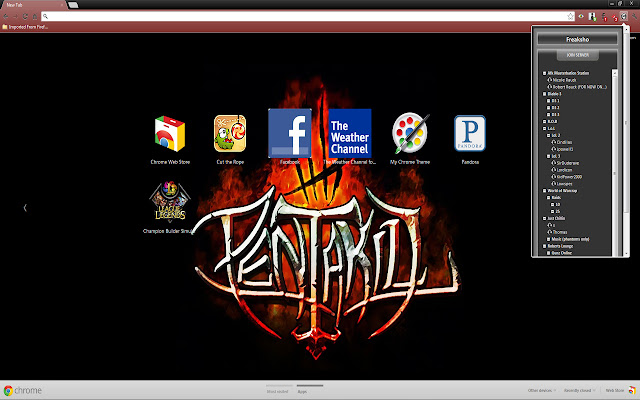The image size is (640, 400).
Task: Click the Freaksho server title button
Action: (578, 39)
